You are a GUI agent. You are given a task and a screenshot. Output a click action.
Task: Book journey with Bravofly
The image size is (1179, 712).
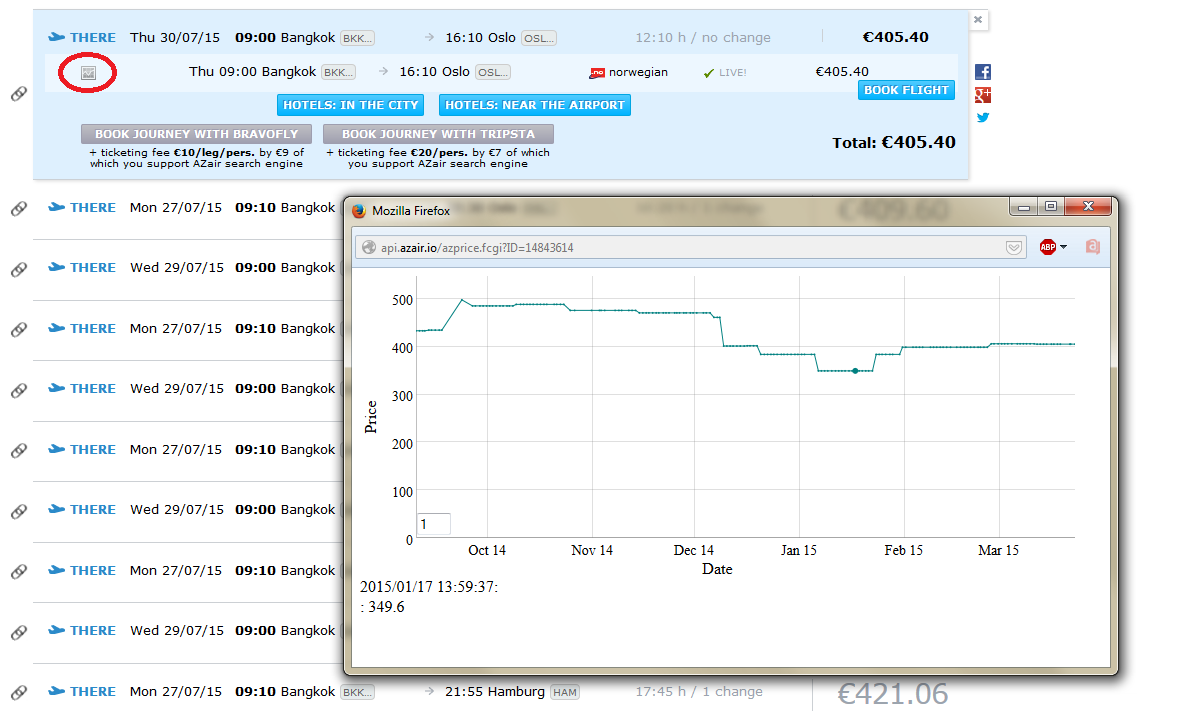[x=196, y=134]
